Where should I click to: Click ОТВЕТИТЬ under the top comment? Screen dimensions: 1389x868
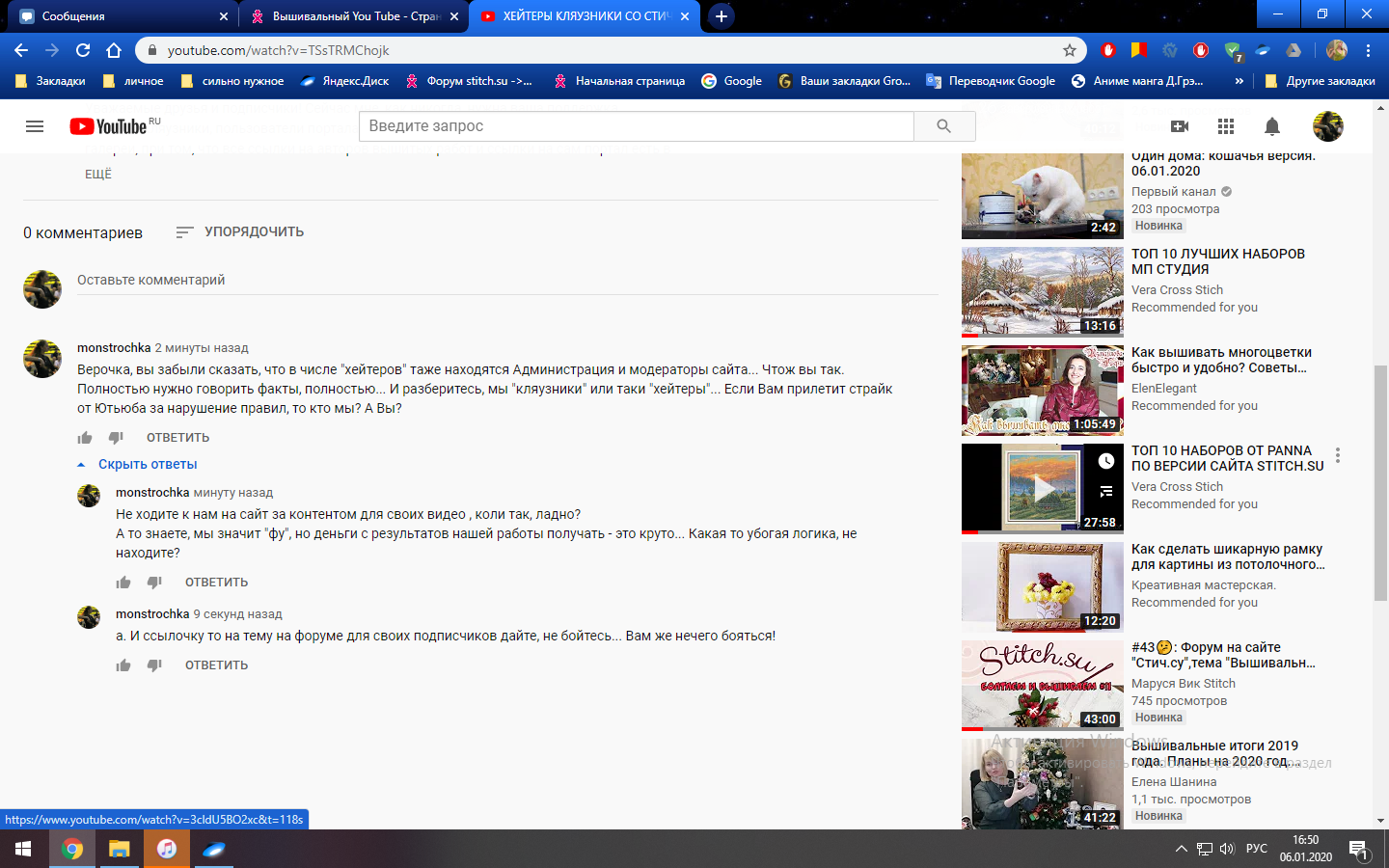click(x=177, y=438)
